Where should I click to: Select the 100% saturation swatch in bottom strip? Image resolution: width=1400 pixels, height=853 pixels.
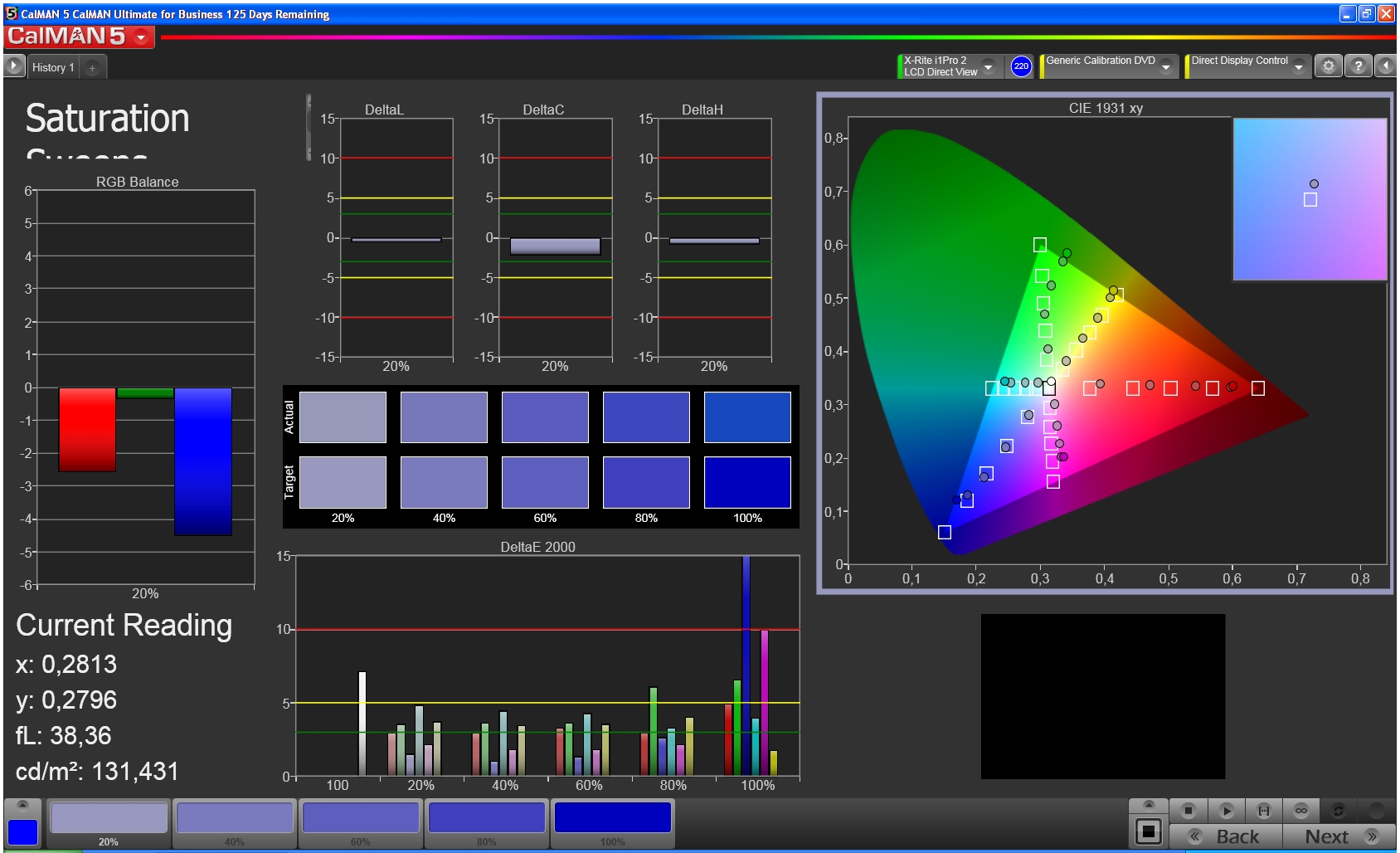[x=613, y=817]
